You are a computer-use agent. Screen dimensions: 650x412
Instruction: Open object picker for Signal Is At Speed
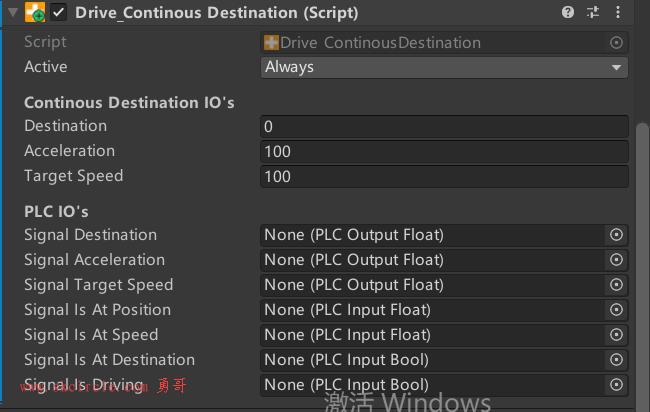616,334
